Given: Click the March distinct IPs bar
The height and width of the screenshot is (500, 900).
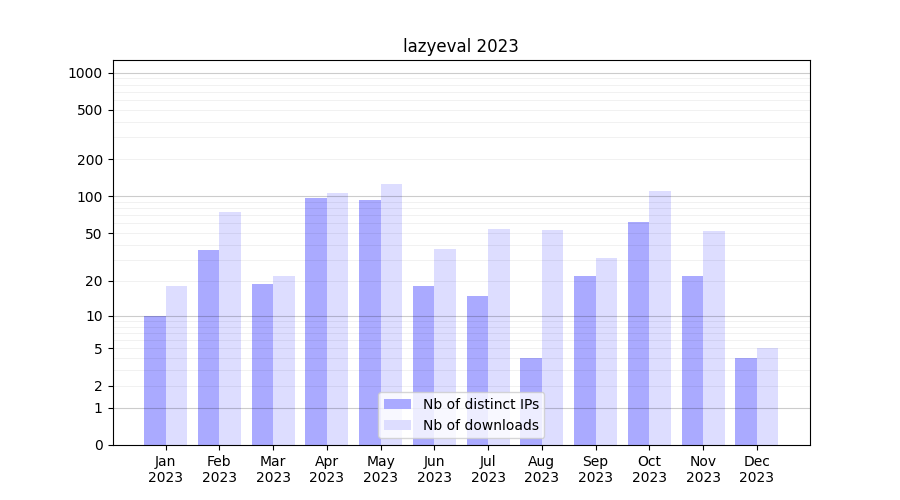Looking at the screenshot, I should pos(262,364).
